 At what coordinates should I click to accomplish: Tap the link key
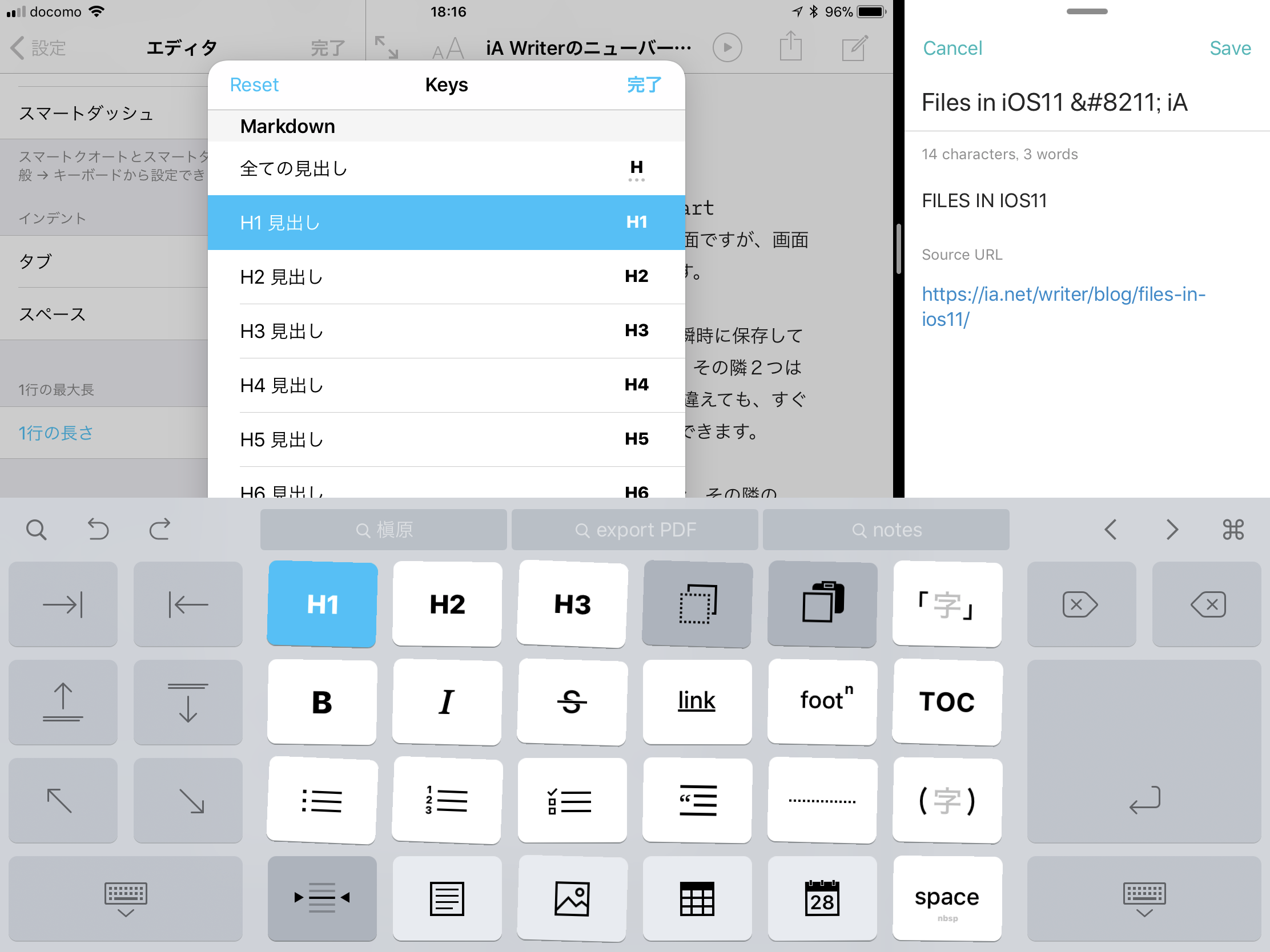pos(697,703)
